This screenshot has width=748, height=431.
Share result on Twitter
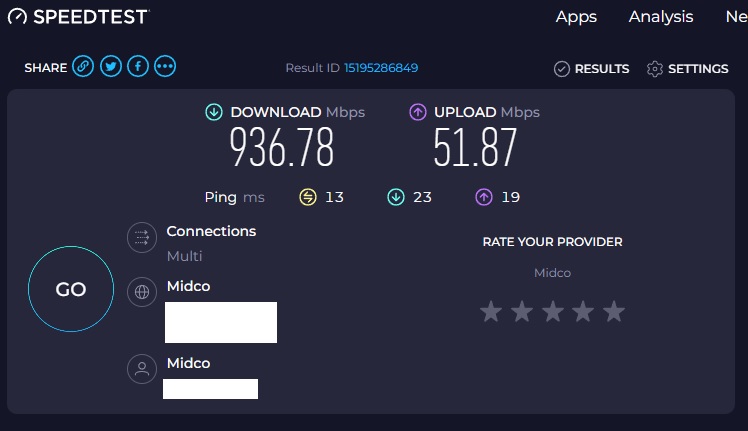pyautogui.click(x=111, y=66)
